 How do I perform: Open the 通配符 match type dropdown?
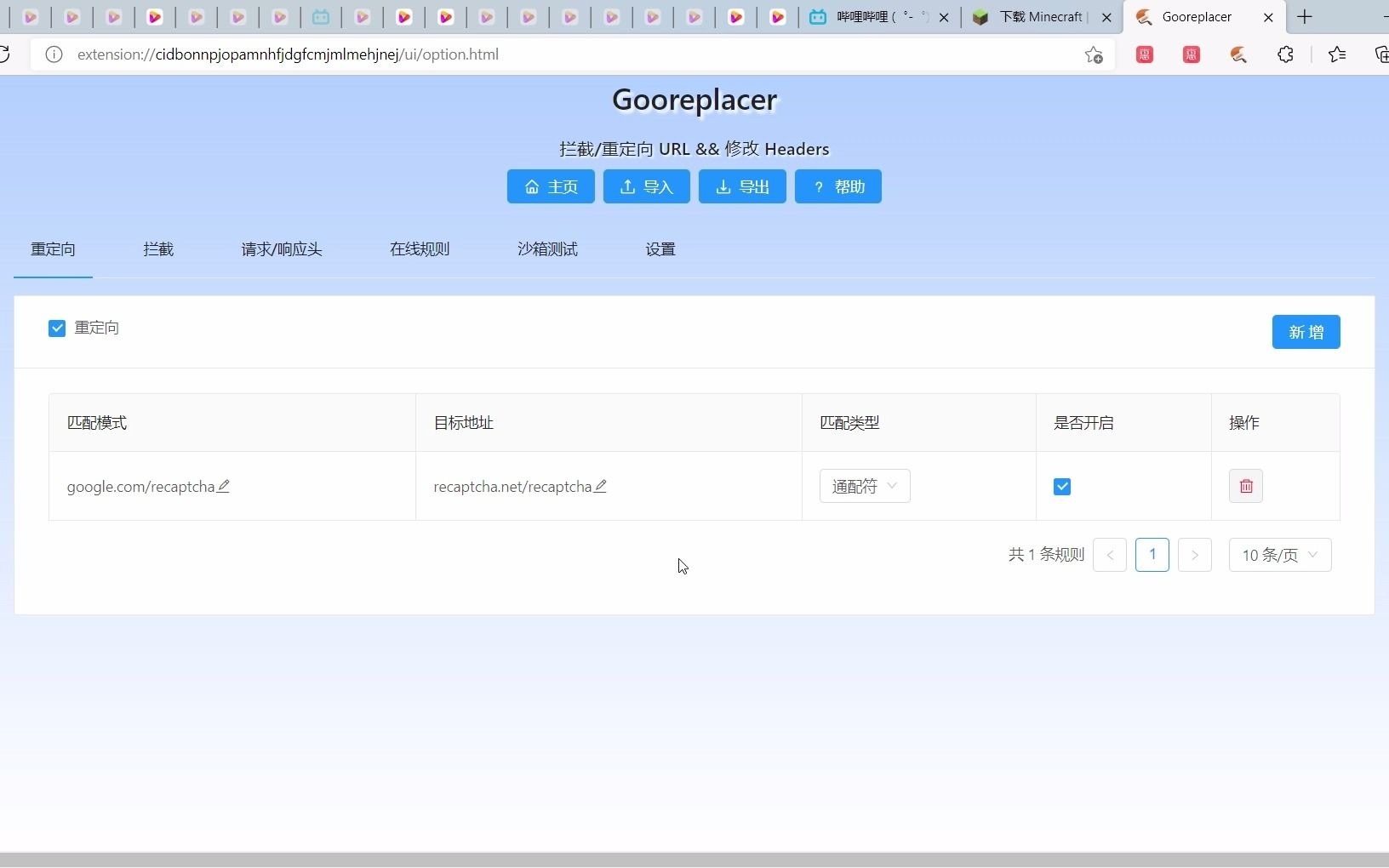[x=865, y=486]
